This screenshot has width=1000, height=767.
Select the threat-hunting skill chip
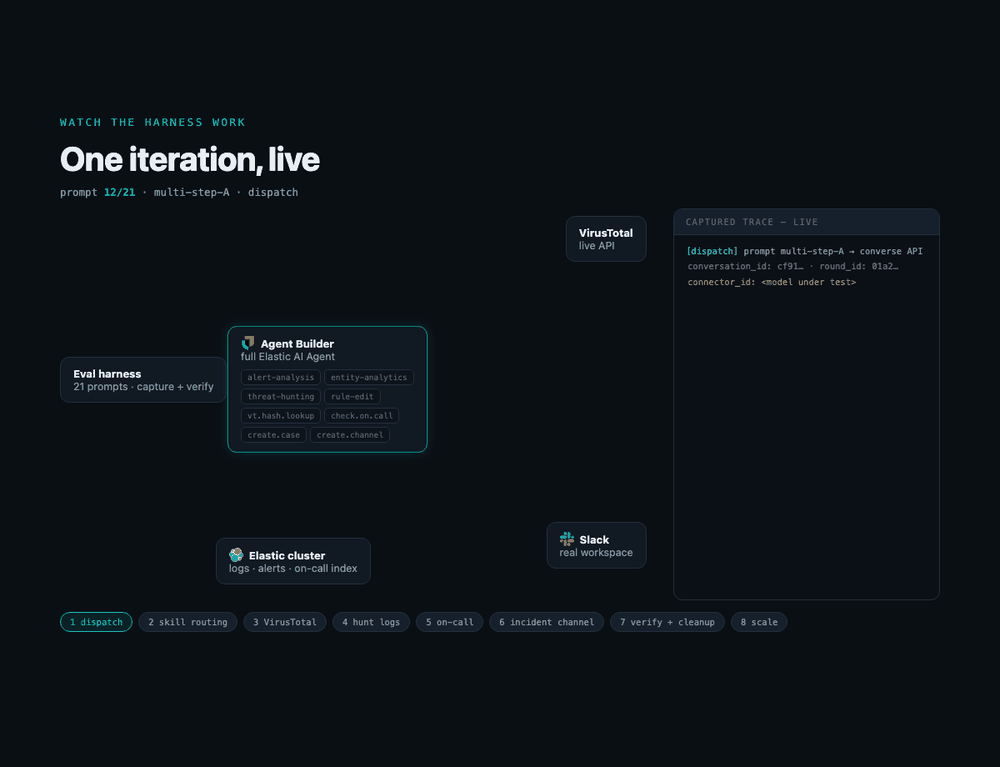pyautogui.click(x=281, y=397)
